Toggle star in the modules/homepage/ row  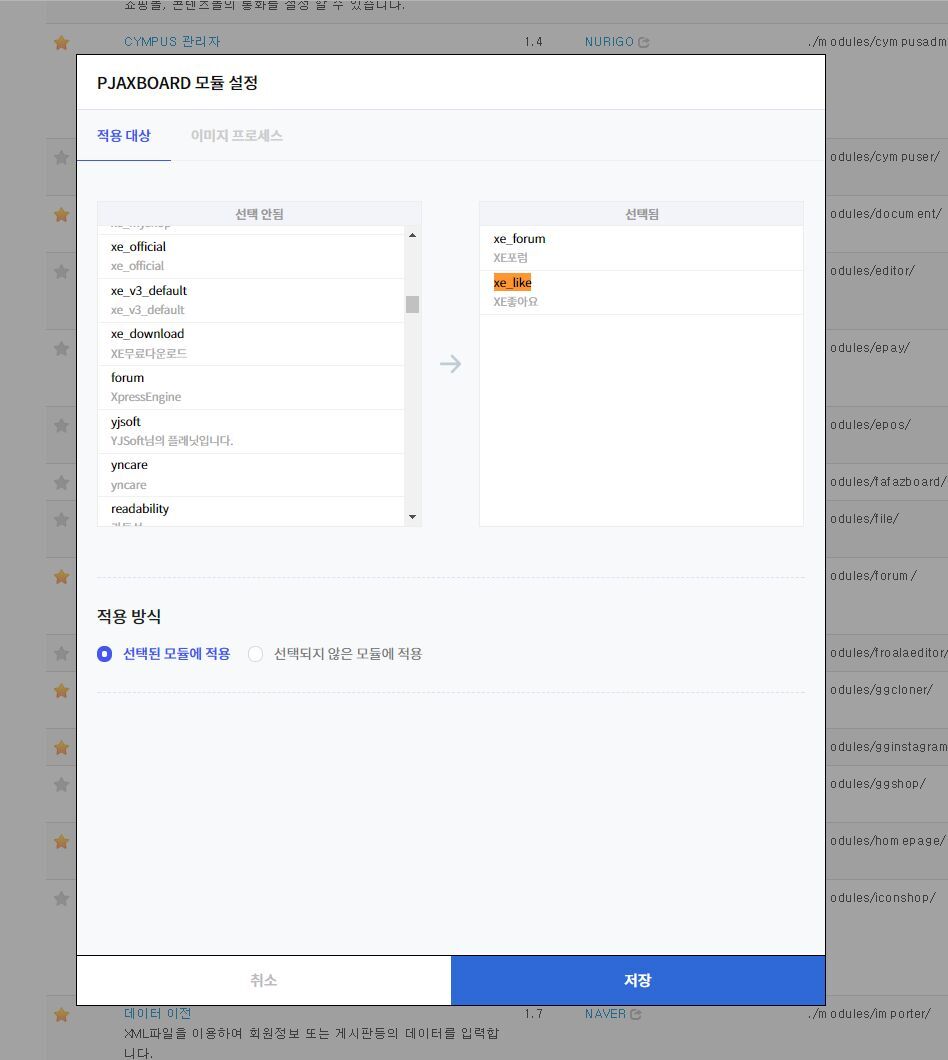[x=62, y=842]
